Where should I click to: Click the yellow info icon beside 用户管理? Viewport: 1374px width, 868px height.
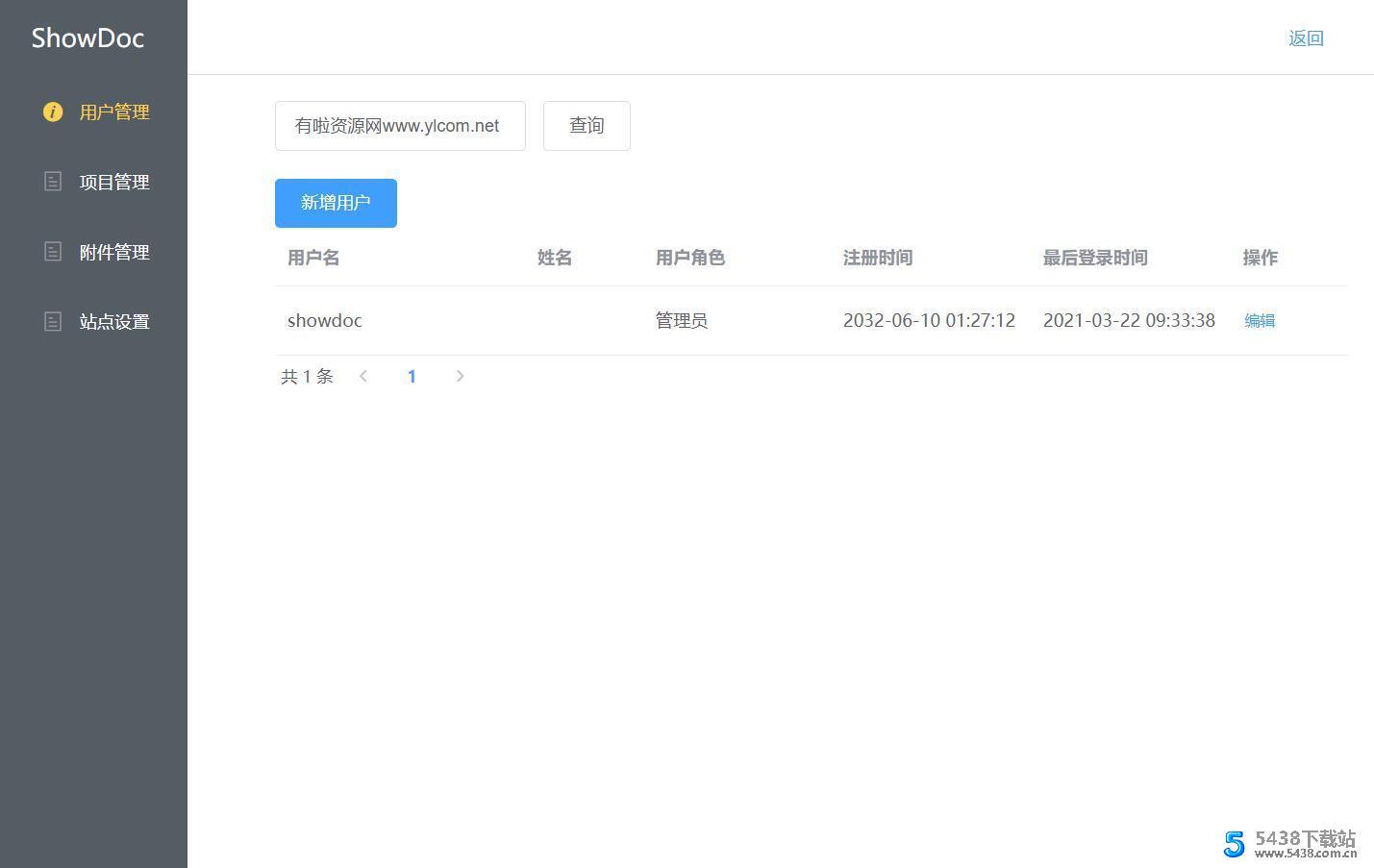[53, 112]
